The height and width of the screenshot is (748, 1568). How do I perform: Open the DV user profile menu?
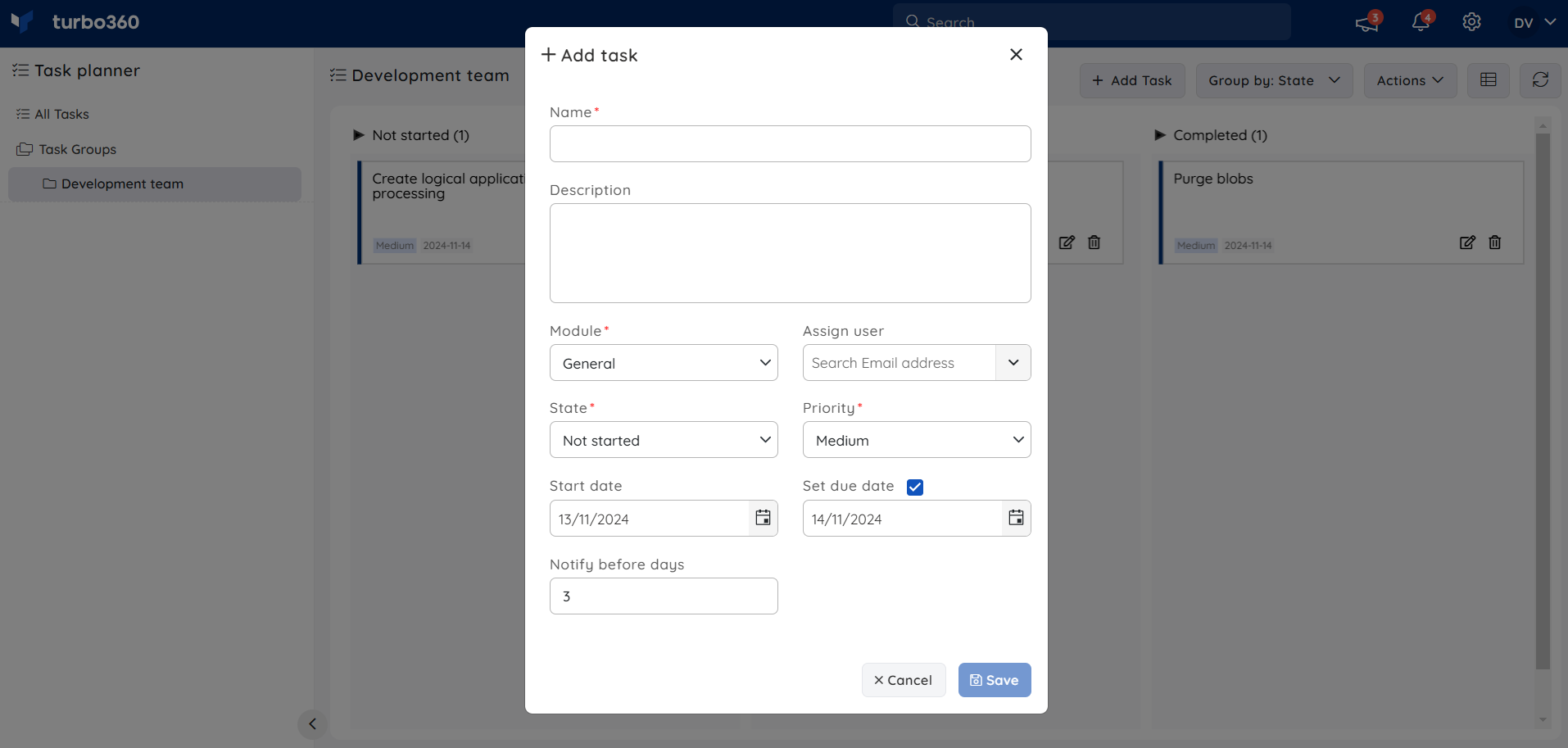tap(1534, 22)
